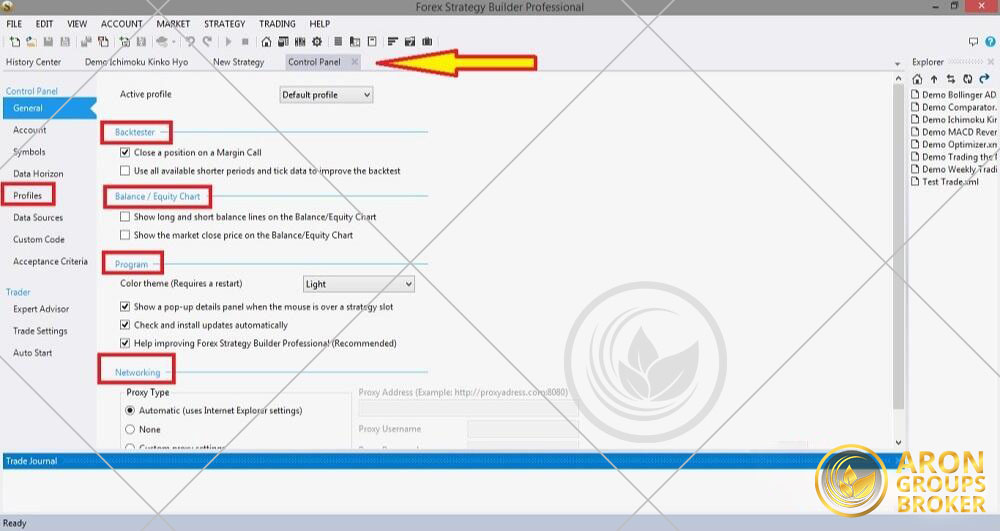Open the Color theme Light dropdown
Screen dimensions: 1000x531
[358, 284]
